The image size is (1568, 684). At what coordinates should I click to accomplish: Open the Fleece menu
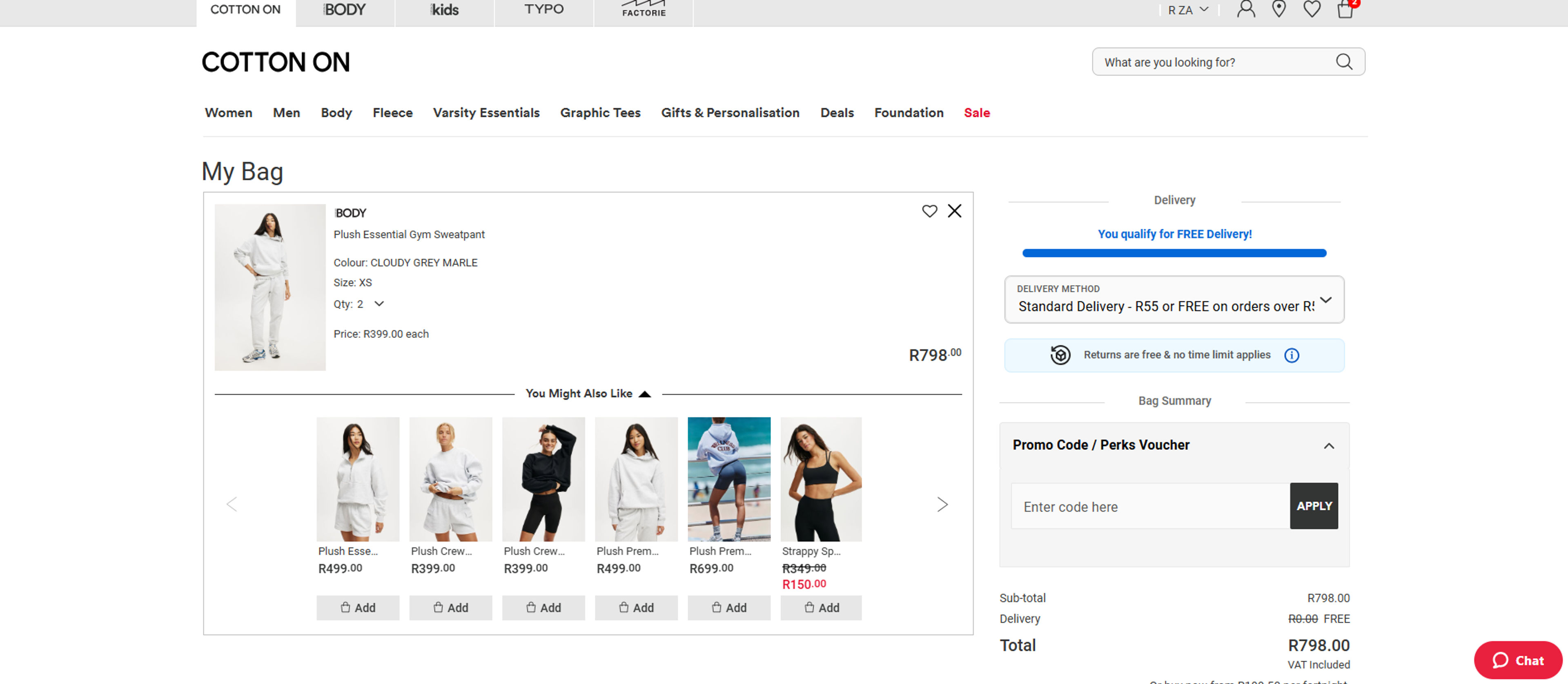click(x=392, y=113)
